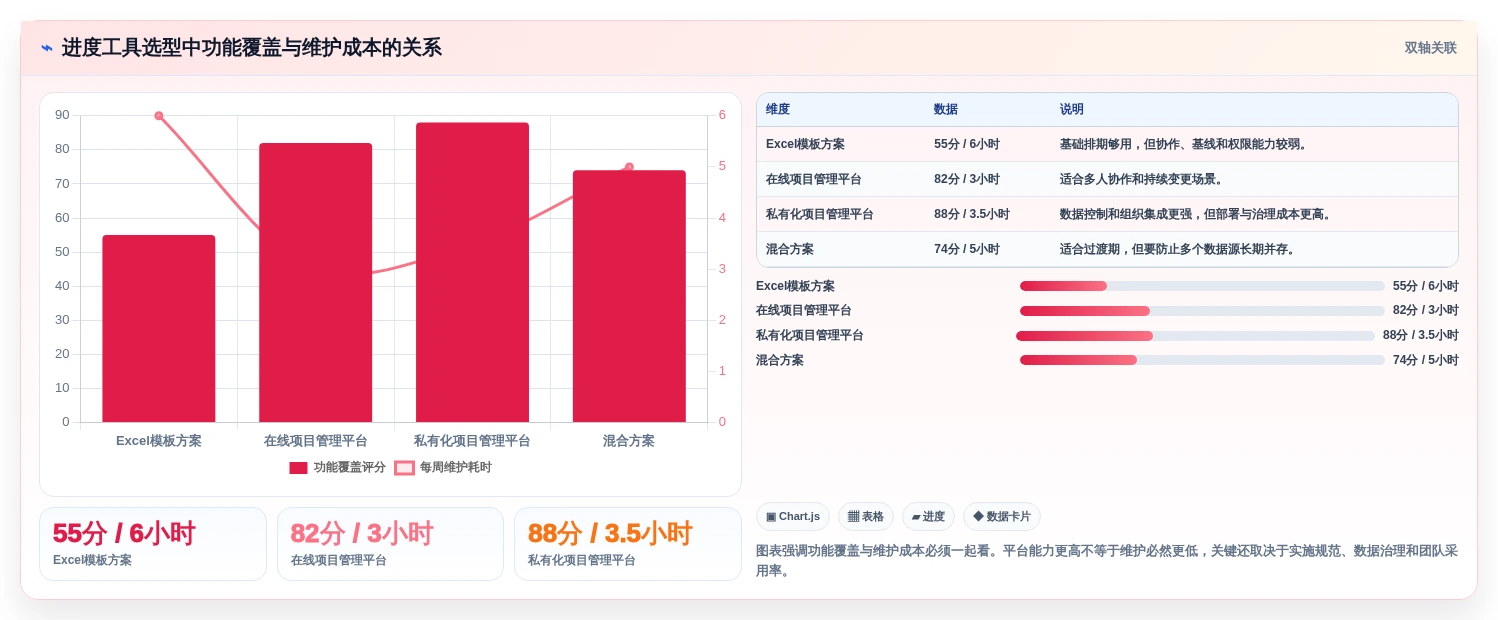Click x-axis label Excel模板方案

pyautogui.click(x=159, y=440)
